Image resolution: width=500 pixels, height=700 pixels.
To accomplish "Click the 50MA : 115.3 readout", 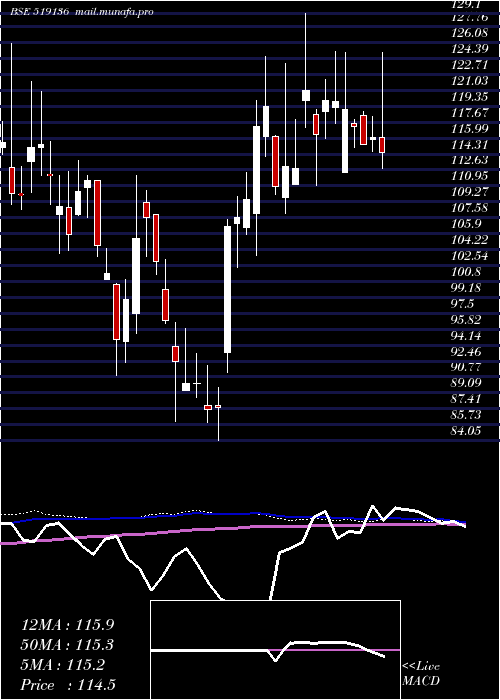I will coord(67,645).
